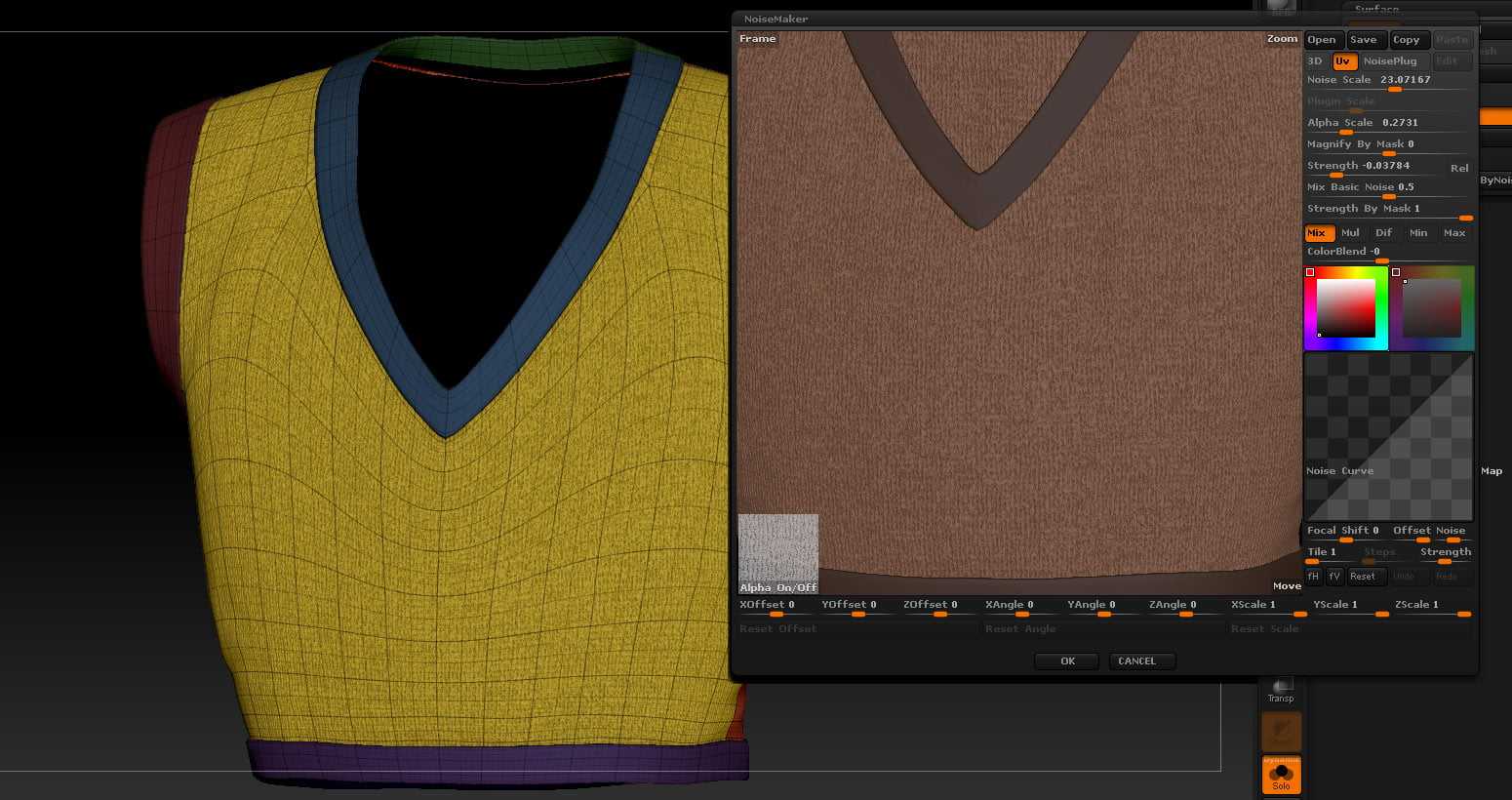Click Zoom in the noise preview

click(x=1282, y=39)
